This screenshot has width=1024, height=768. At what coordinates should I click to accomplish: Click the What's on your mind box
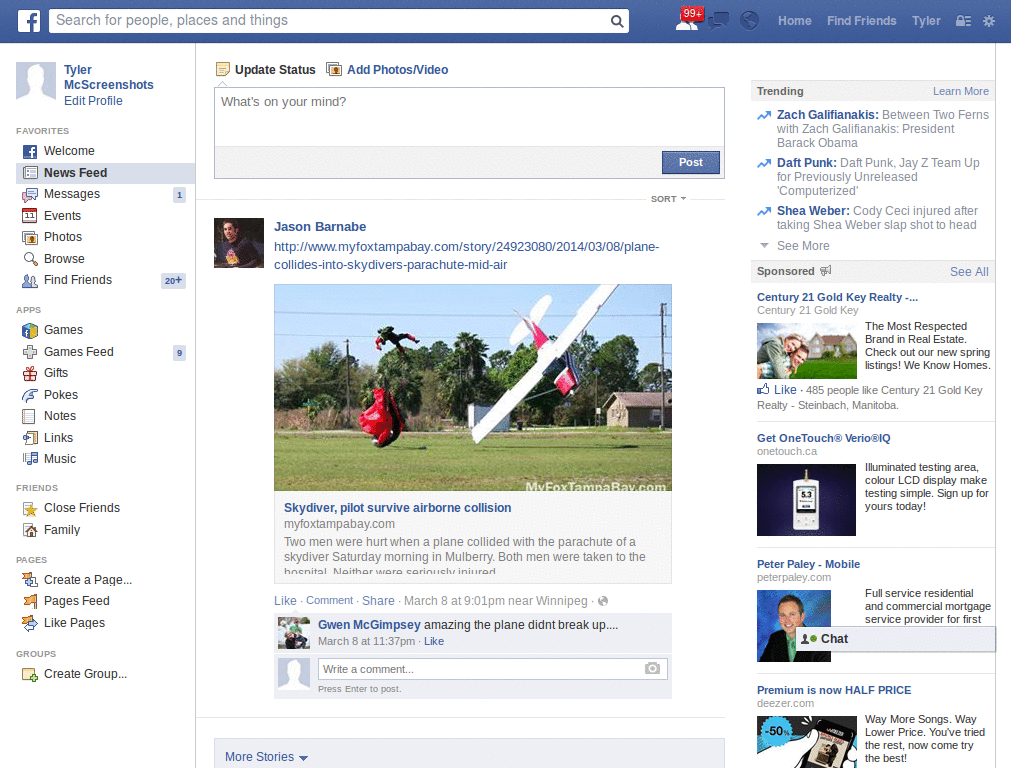[x=469, y=117]
